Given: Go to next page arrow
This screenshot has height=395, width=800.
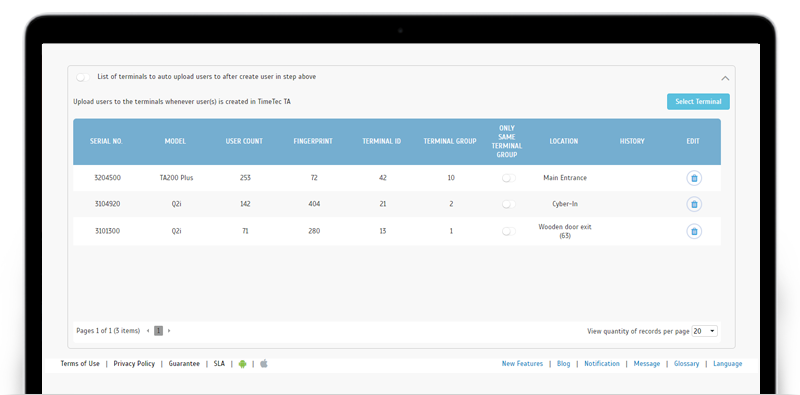Looking at the screenshot, I should click(x=169, y=331).
